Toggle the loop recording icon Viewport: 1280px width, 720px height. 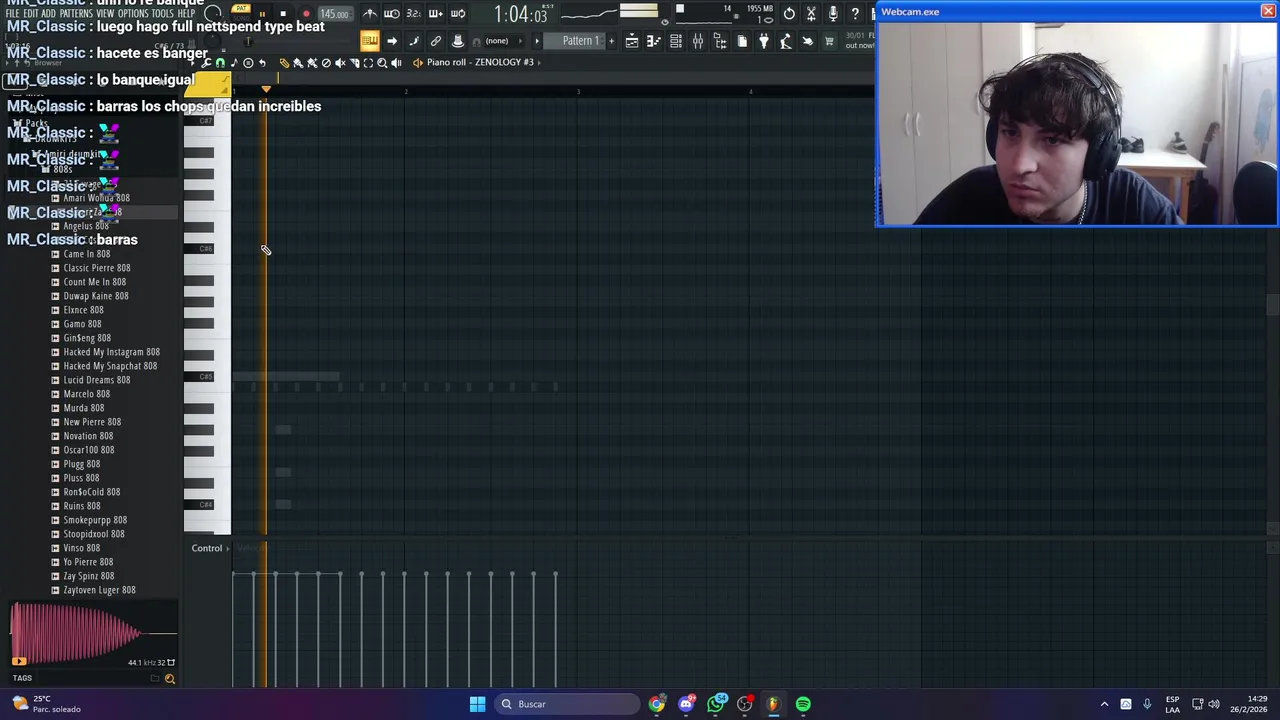click(x=458, y=14)
